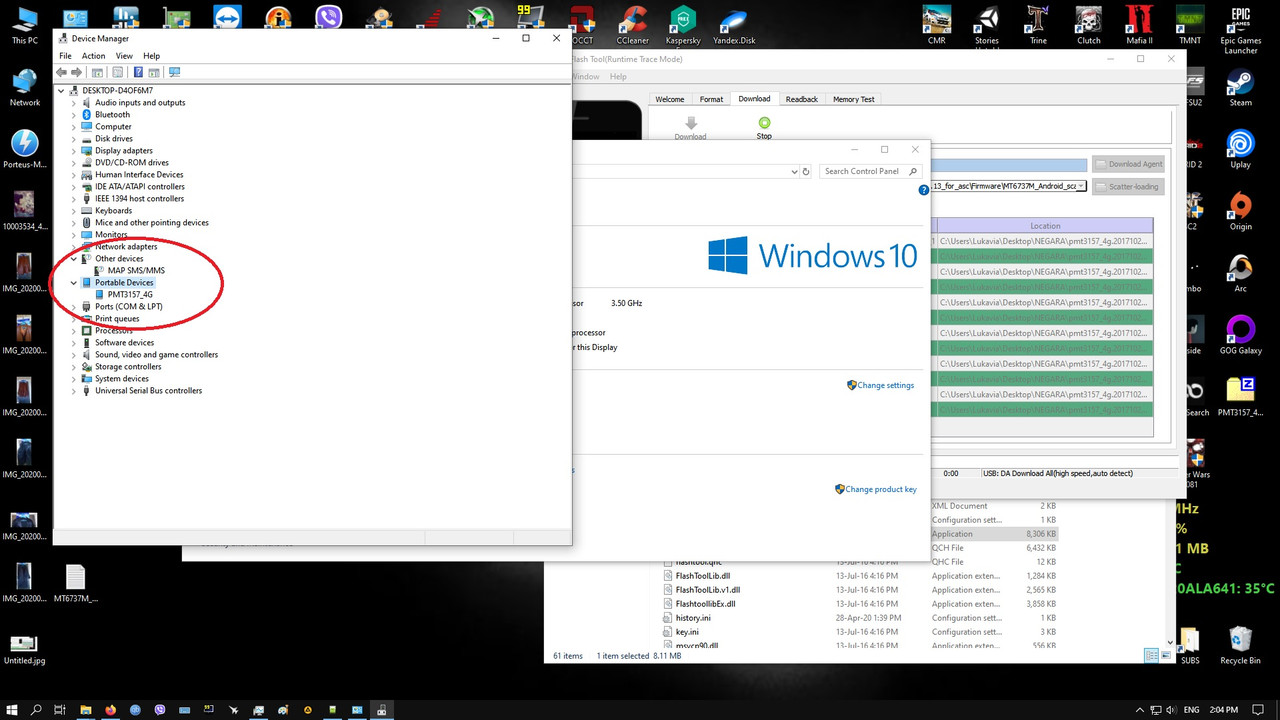Click the Viber icon on the taskbar
Viewport: 1280px width, 720px height.
point(160,710)
